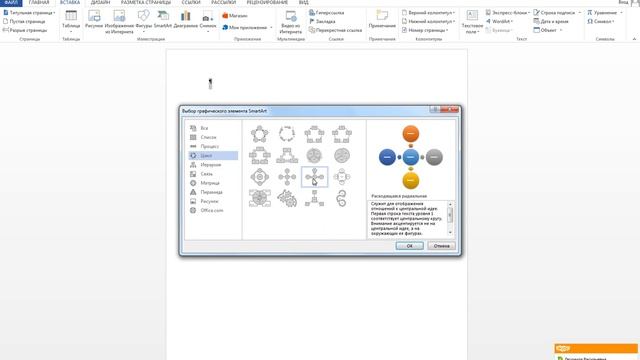Expand the Мои приложения dropdown
The height and width of the screenshot is (360, 640).
coord(247,27)
